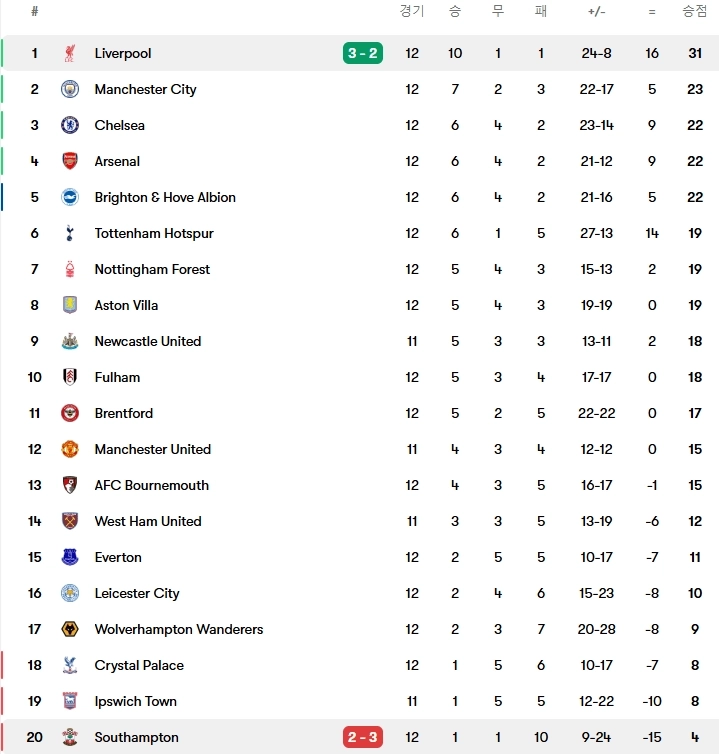Click the Arsenal cannon crest icon
Screen dimensions: 719x754
point(70,161)
